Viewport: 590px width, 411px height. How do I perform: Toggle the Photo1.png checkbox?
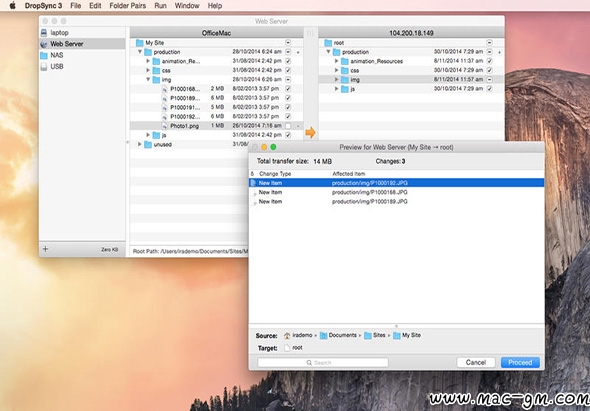pyautogui.click(x=288, y=126)
